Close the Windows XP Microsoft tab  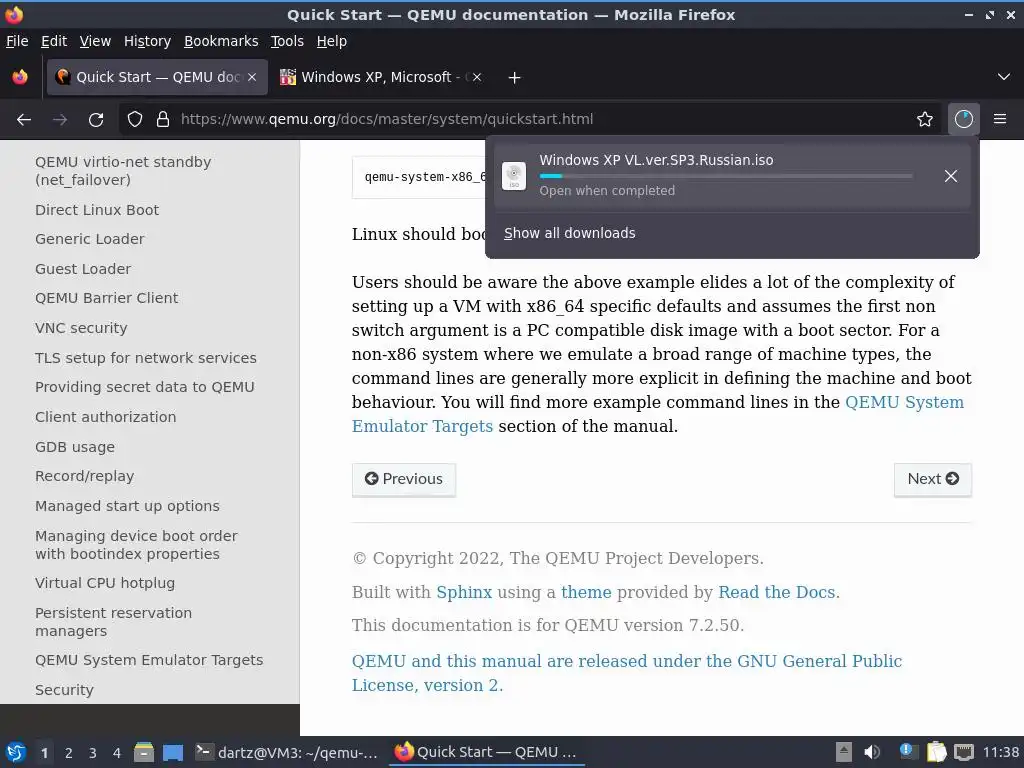click(x=477, y=78)
